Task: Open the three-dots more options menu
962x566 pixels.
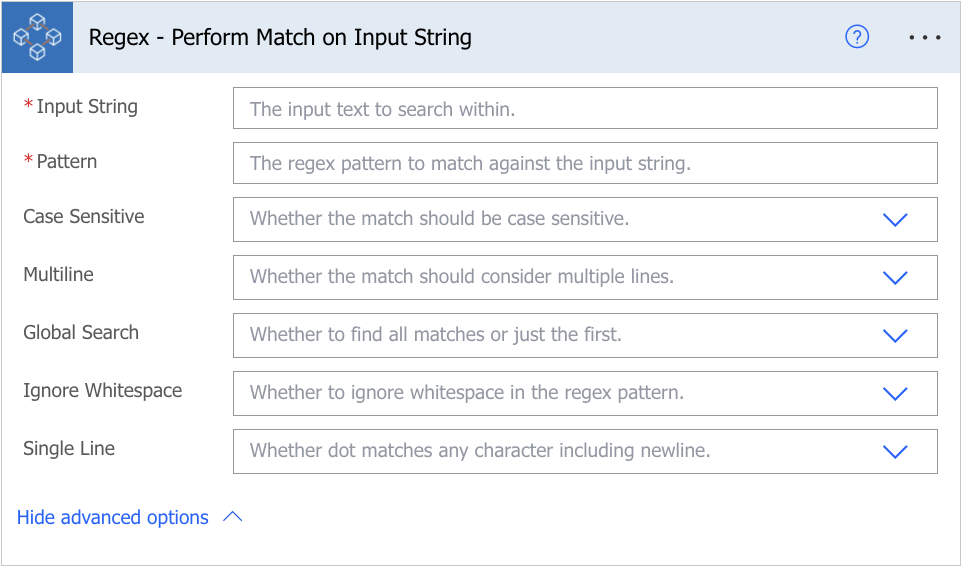Action: (x=925, y=37)
